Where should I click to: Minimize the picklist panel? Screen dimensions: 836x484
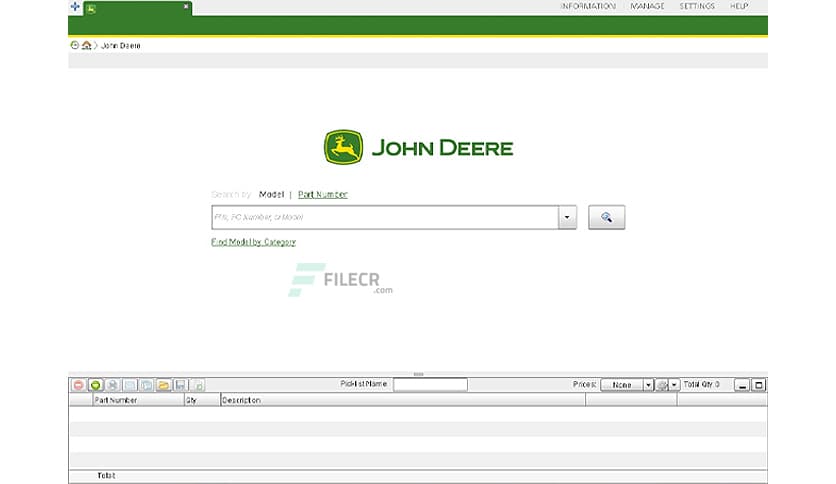coord(742,385)
